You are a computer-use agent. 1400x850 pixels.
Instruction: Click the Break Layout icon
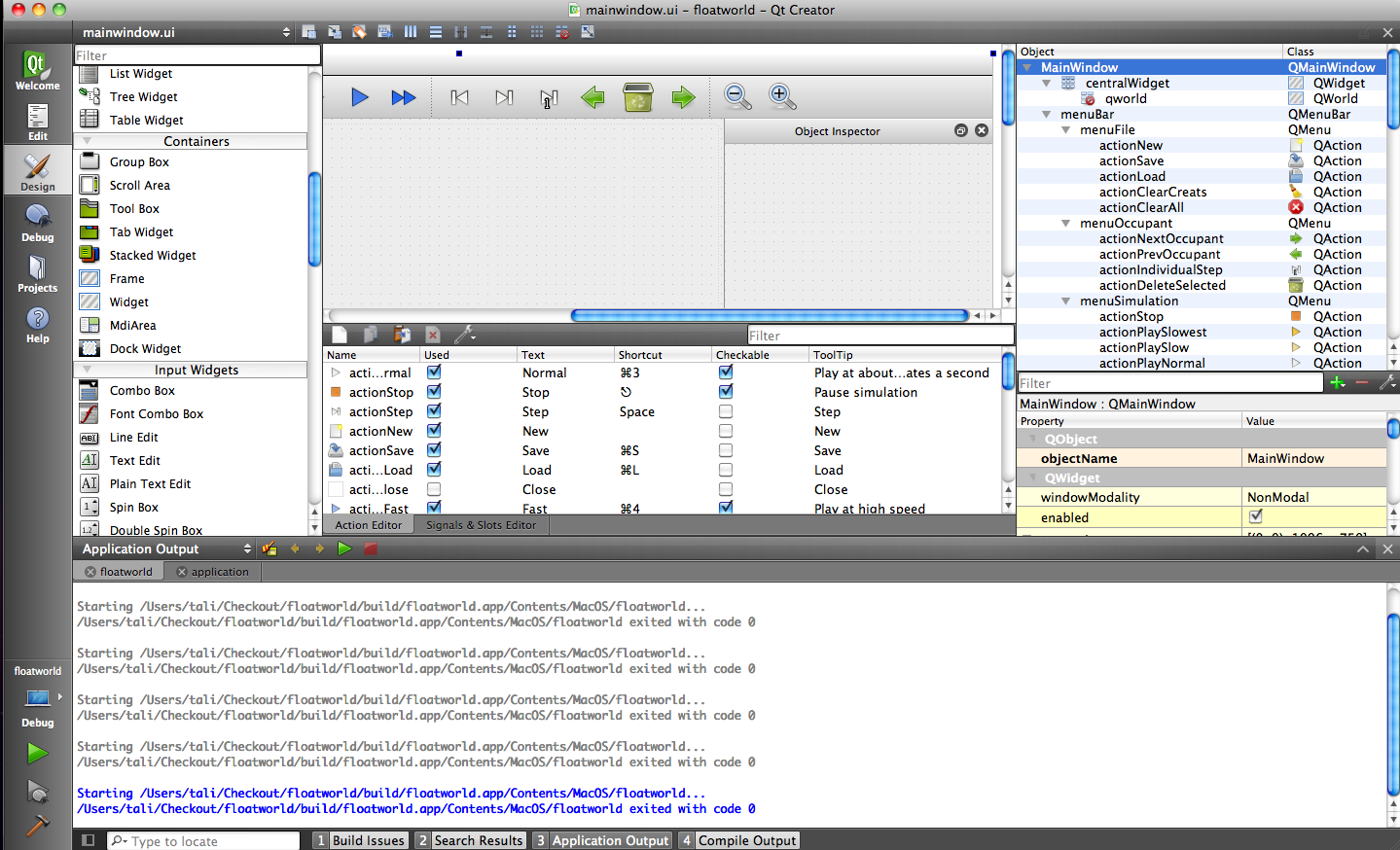(x=562, y=32)
